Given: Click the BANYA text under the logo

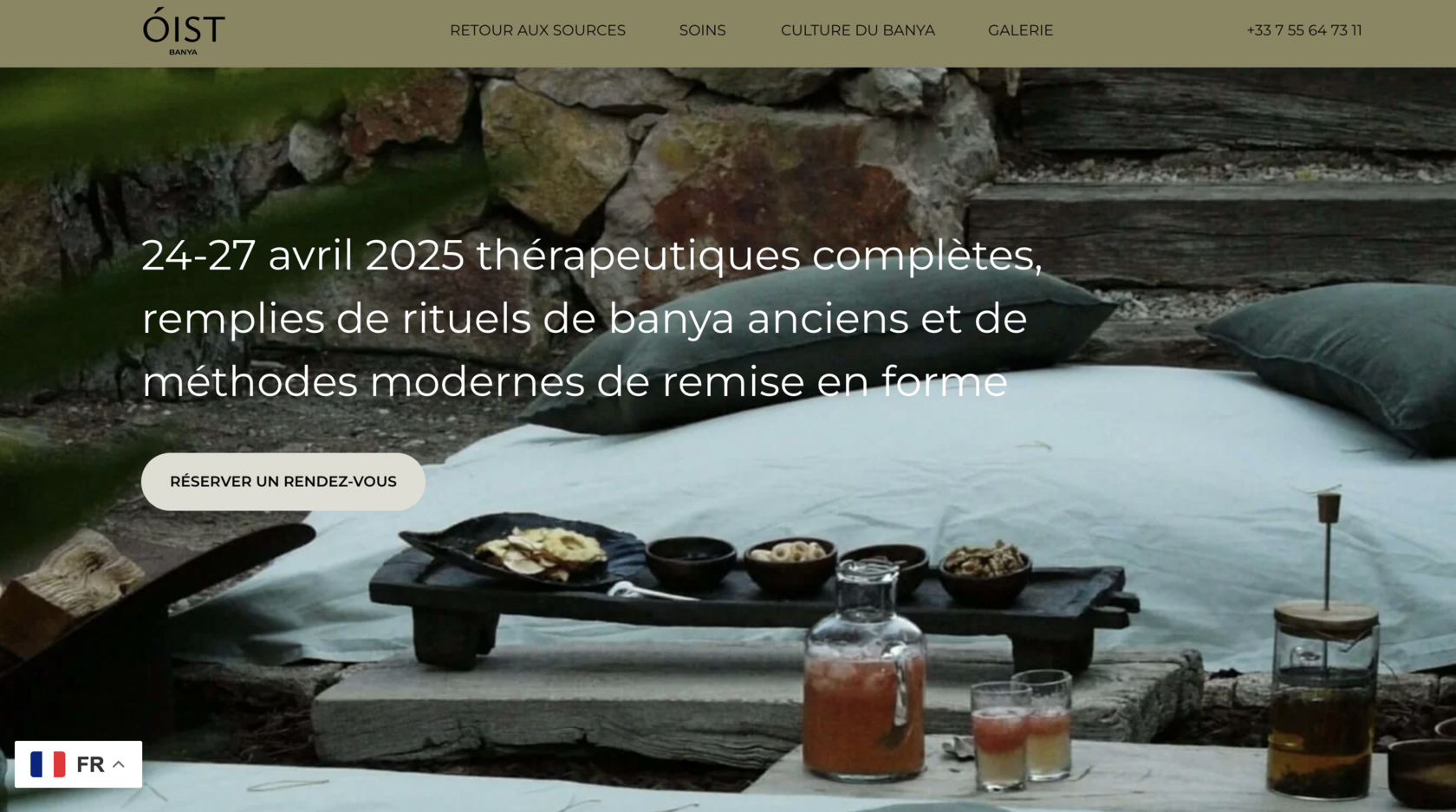Looking at the screenshot, I should click(x=183, y=52).
